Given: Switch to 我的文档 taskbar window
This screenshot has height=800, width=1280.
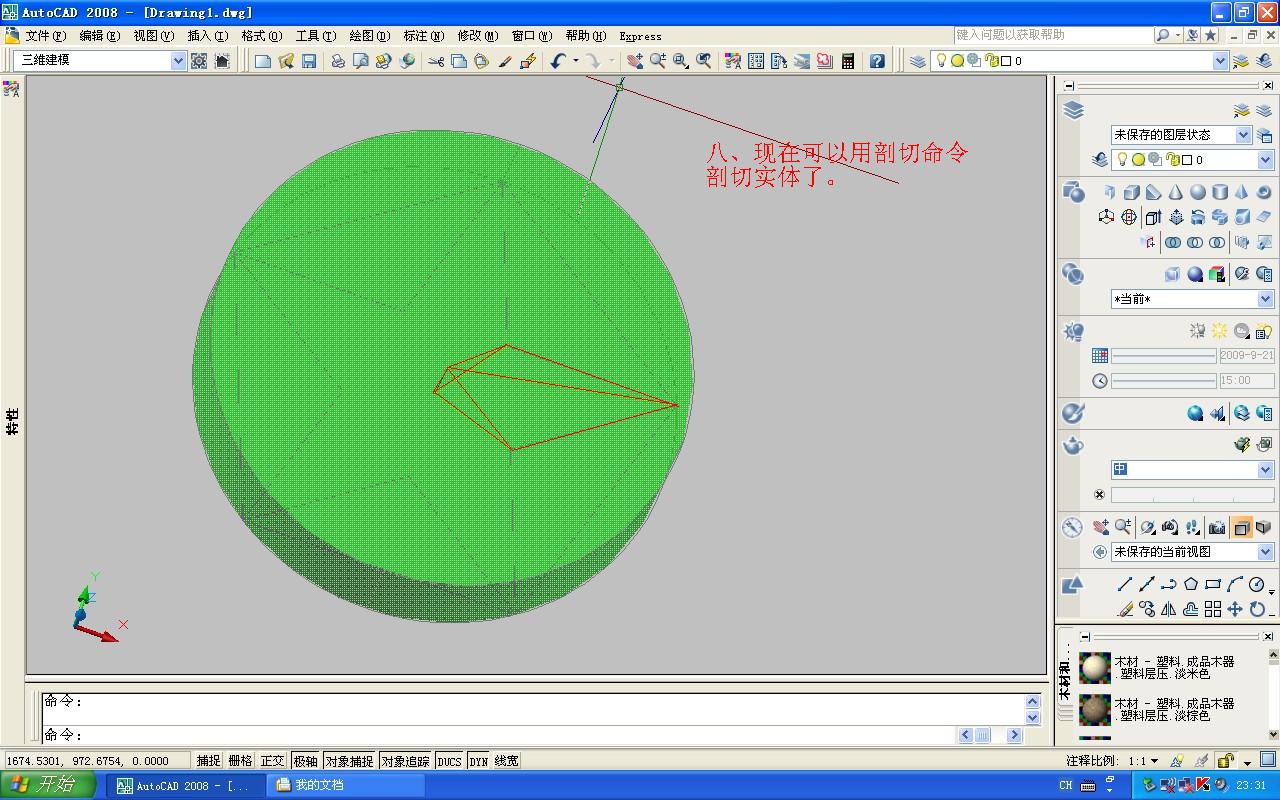Looking at the screenshot, I should [346, 785].
